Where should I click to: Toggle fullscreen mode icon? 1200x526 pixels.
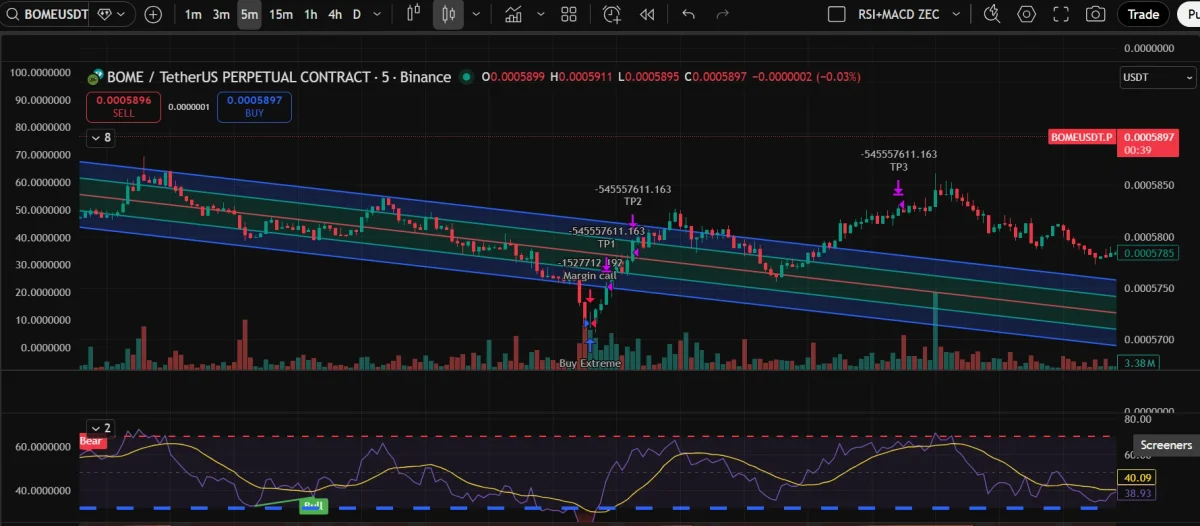(x=1061, y=15)
